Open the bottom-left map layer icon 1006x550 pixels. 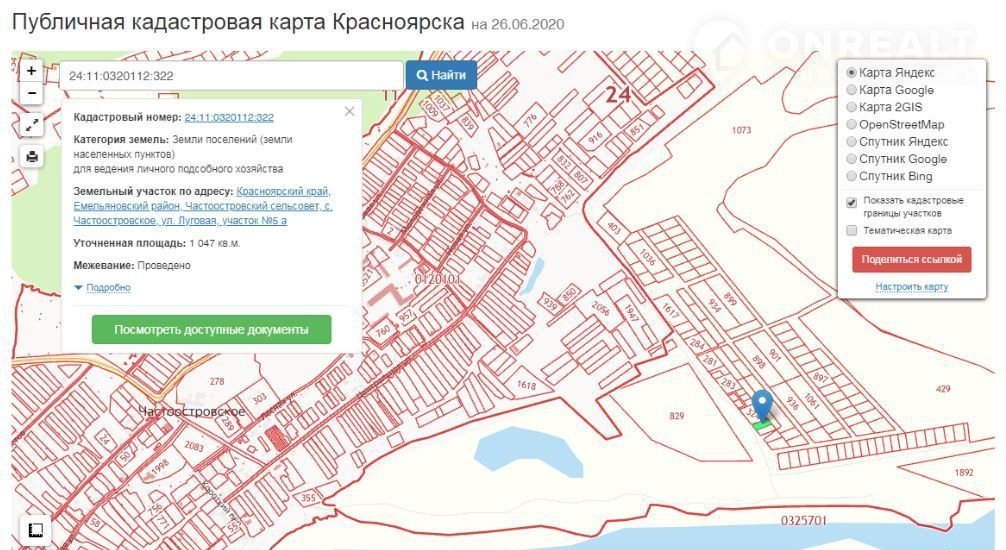coord(34,530)
